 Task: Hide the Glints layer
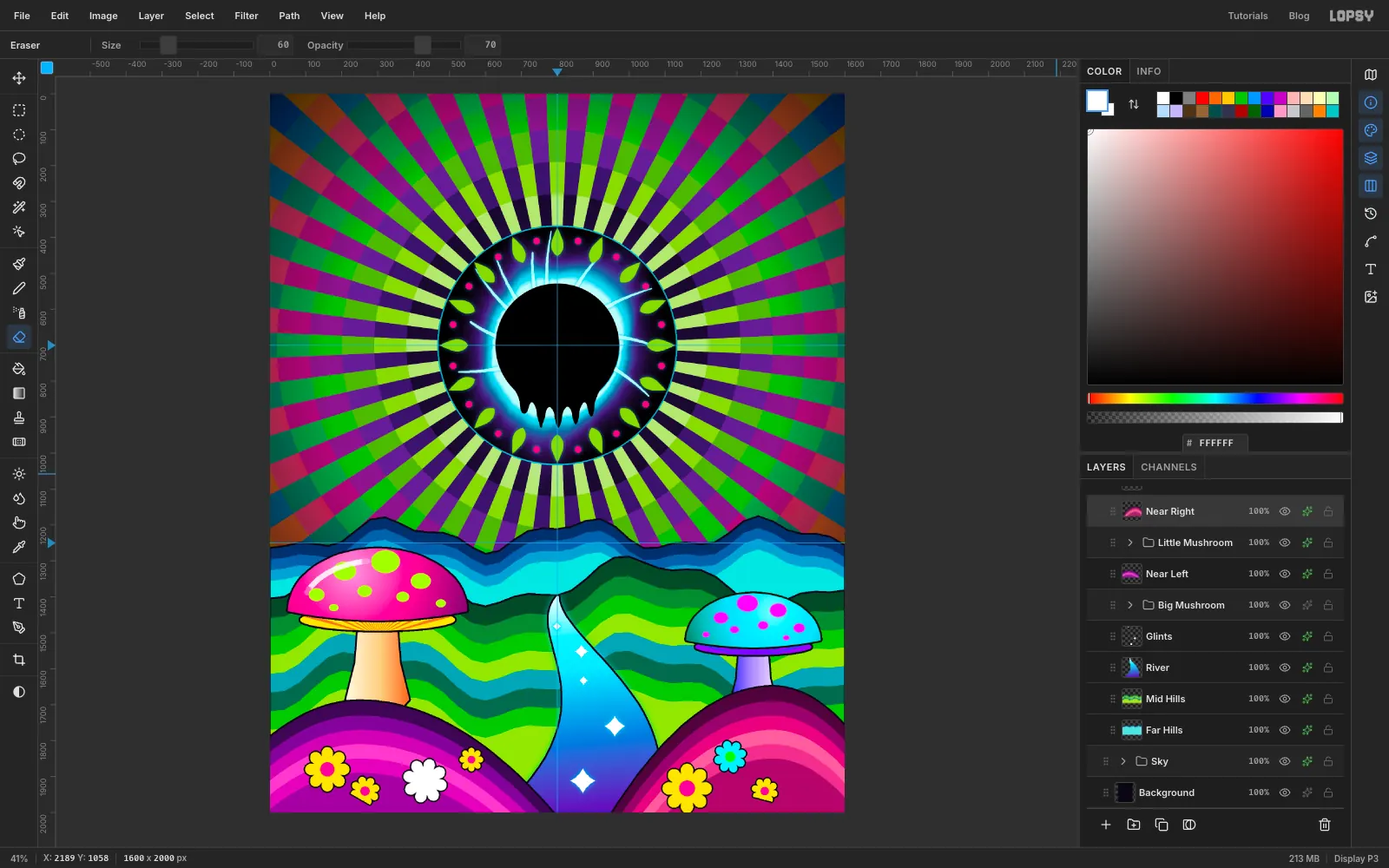pos(1285,636)
